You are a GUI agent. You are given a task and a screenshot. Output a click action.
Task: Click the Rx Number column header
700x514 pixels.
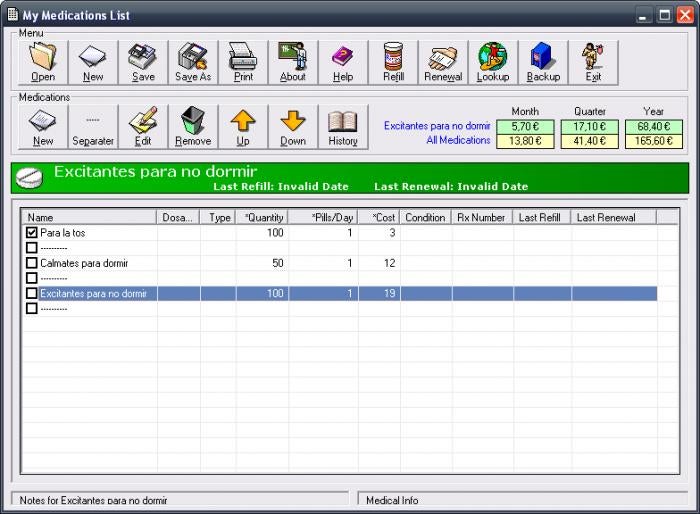[x=483, y=217]
